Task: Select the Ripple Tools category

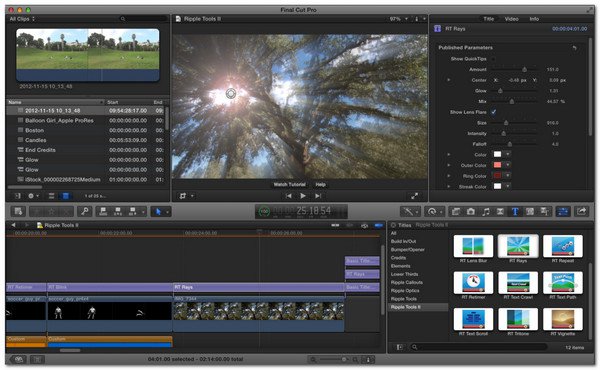Action: pos(403,299)
